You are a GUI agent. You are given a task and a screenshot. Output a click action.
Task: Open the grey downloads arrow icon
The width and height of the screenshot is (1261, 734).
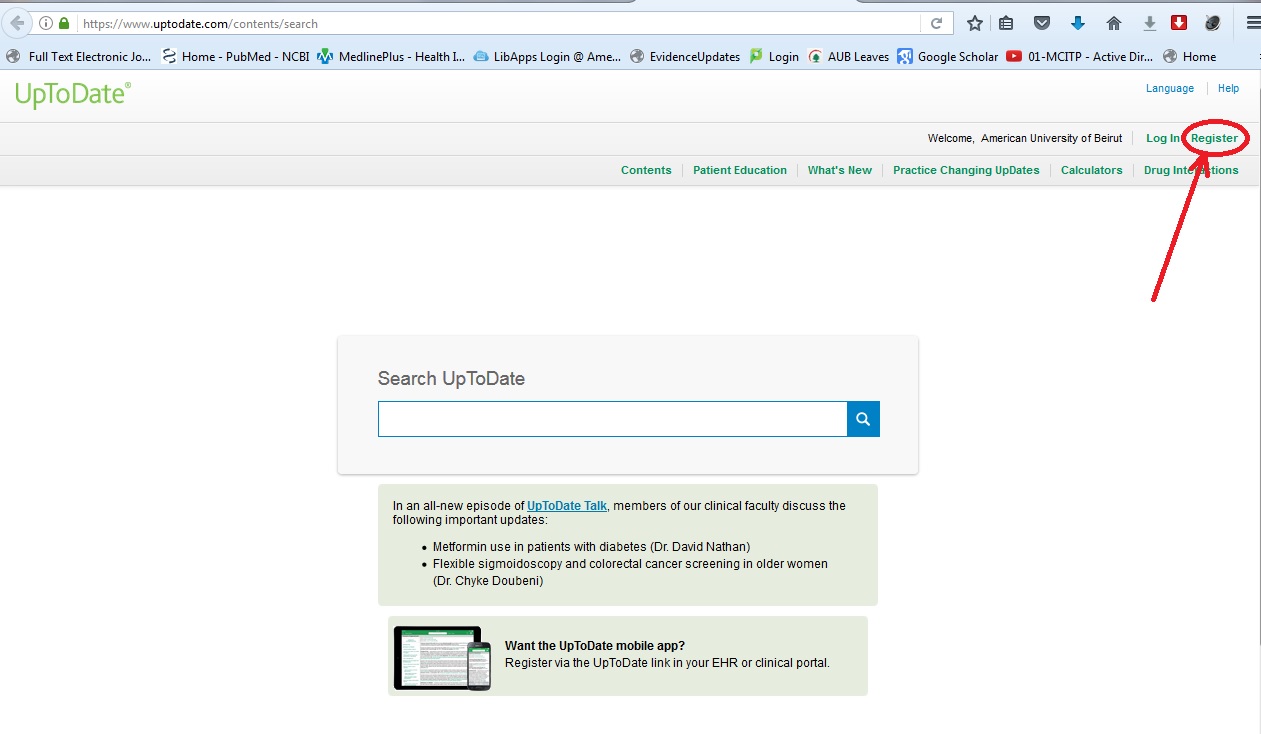pos(1149,23)
